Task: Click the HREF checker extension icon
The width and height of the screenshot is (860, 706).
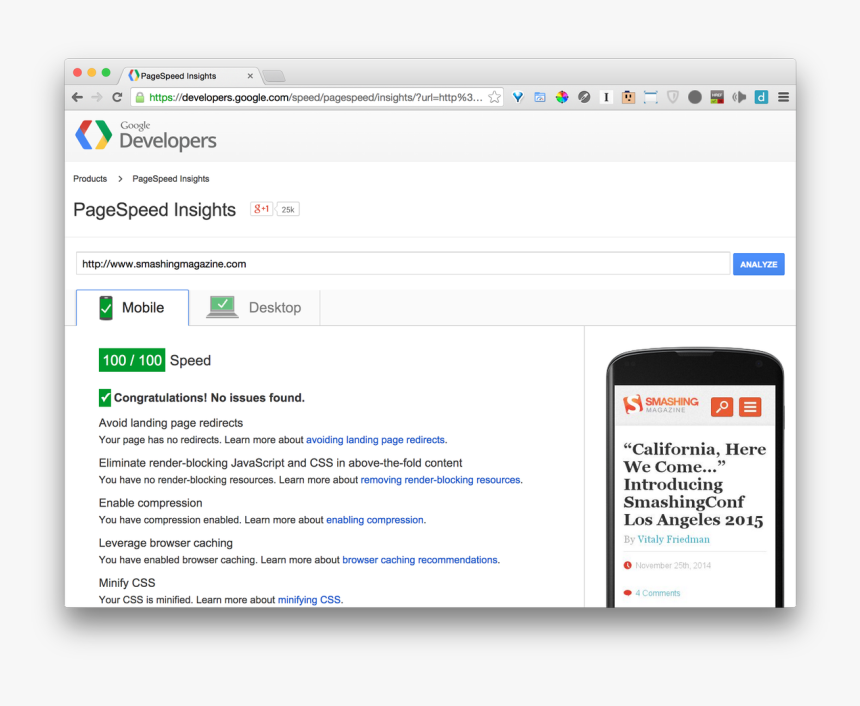Action: pos(717,97)
